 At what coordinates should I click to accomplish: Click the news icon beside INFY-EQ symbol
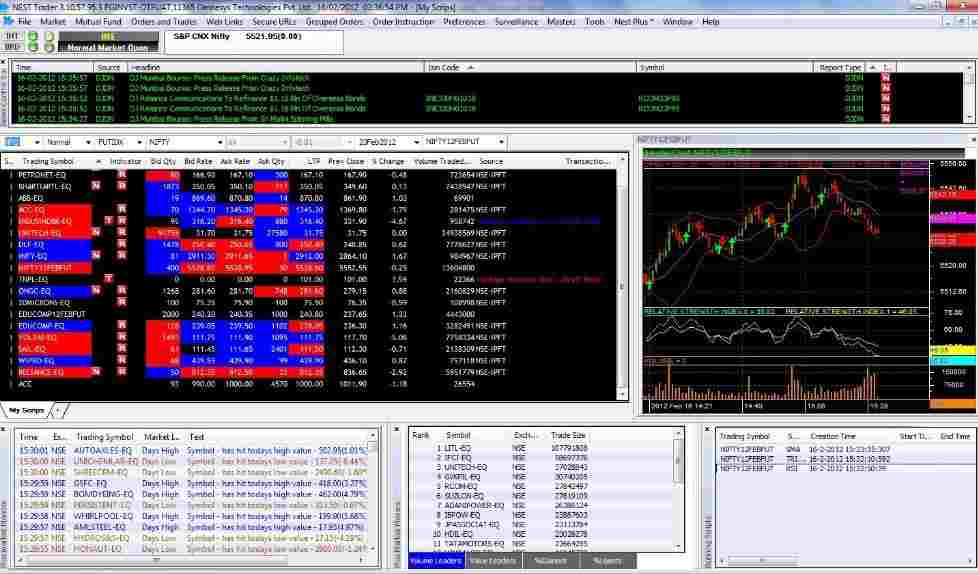coord(96,256)
